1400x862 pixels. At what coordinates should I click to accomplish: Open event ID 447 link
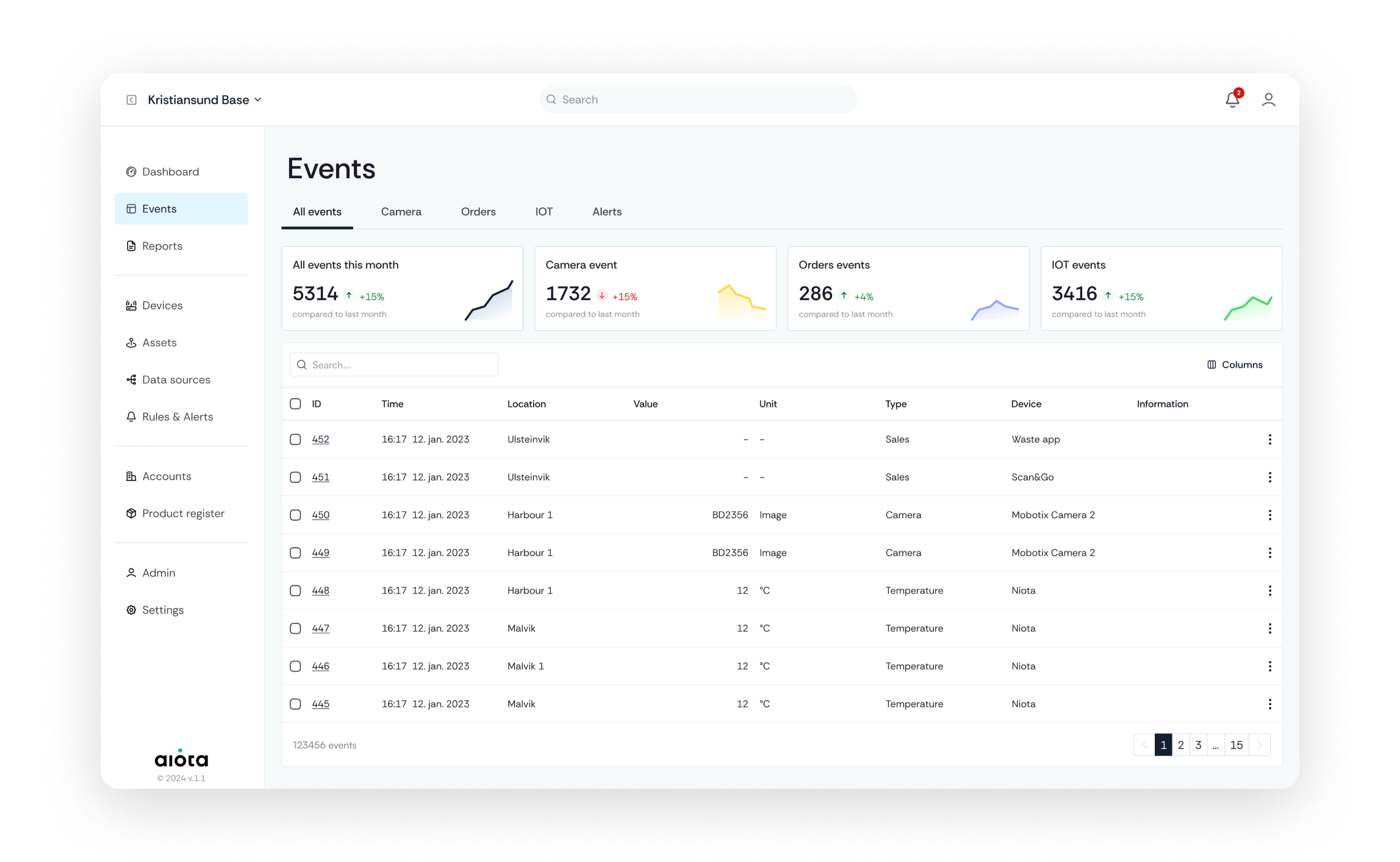click(x=320, y=628)
